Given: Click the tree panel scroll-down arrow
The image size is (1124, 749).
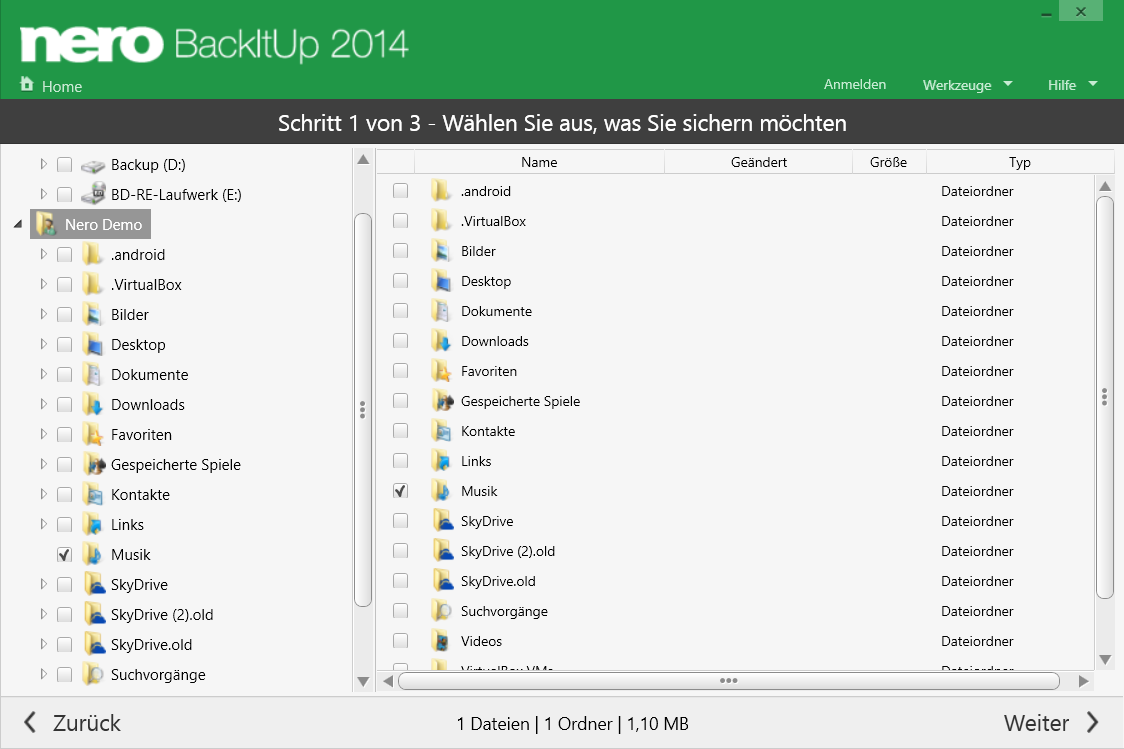Looking at the screenshot, I should [363, 681].
